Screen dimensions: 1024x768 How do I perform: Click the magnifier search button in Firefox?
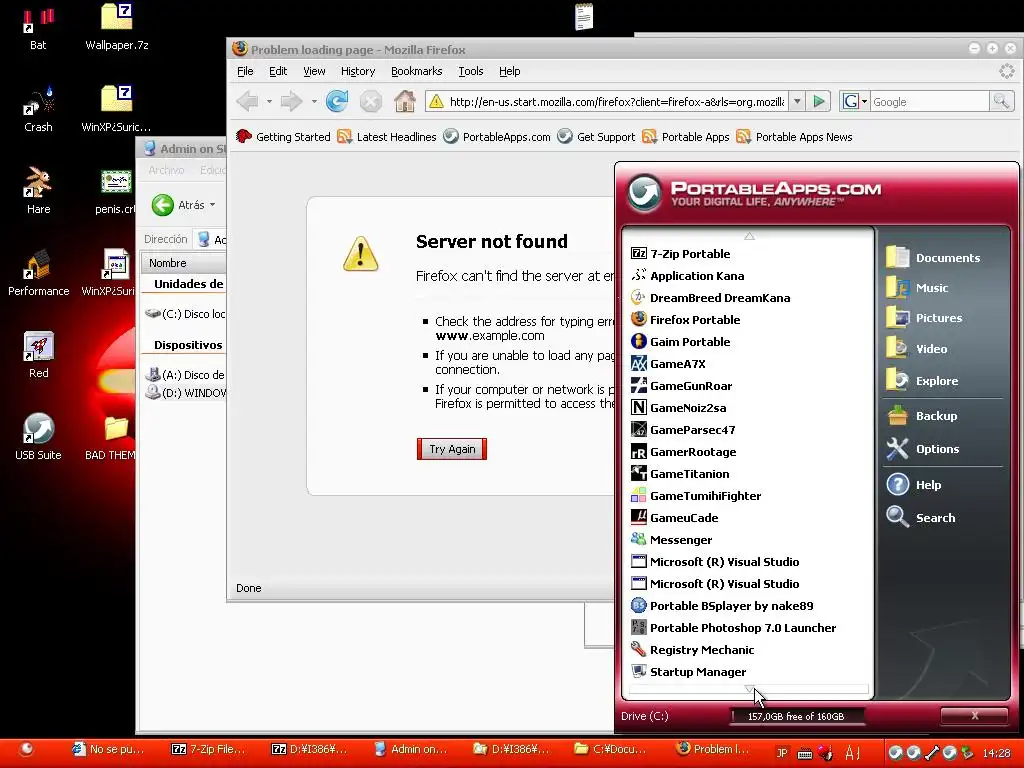coord(1001,101)
